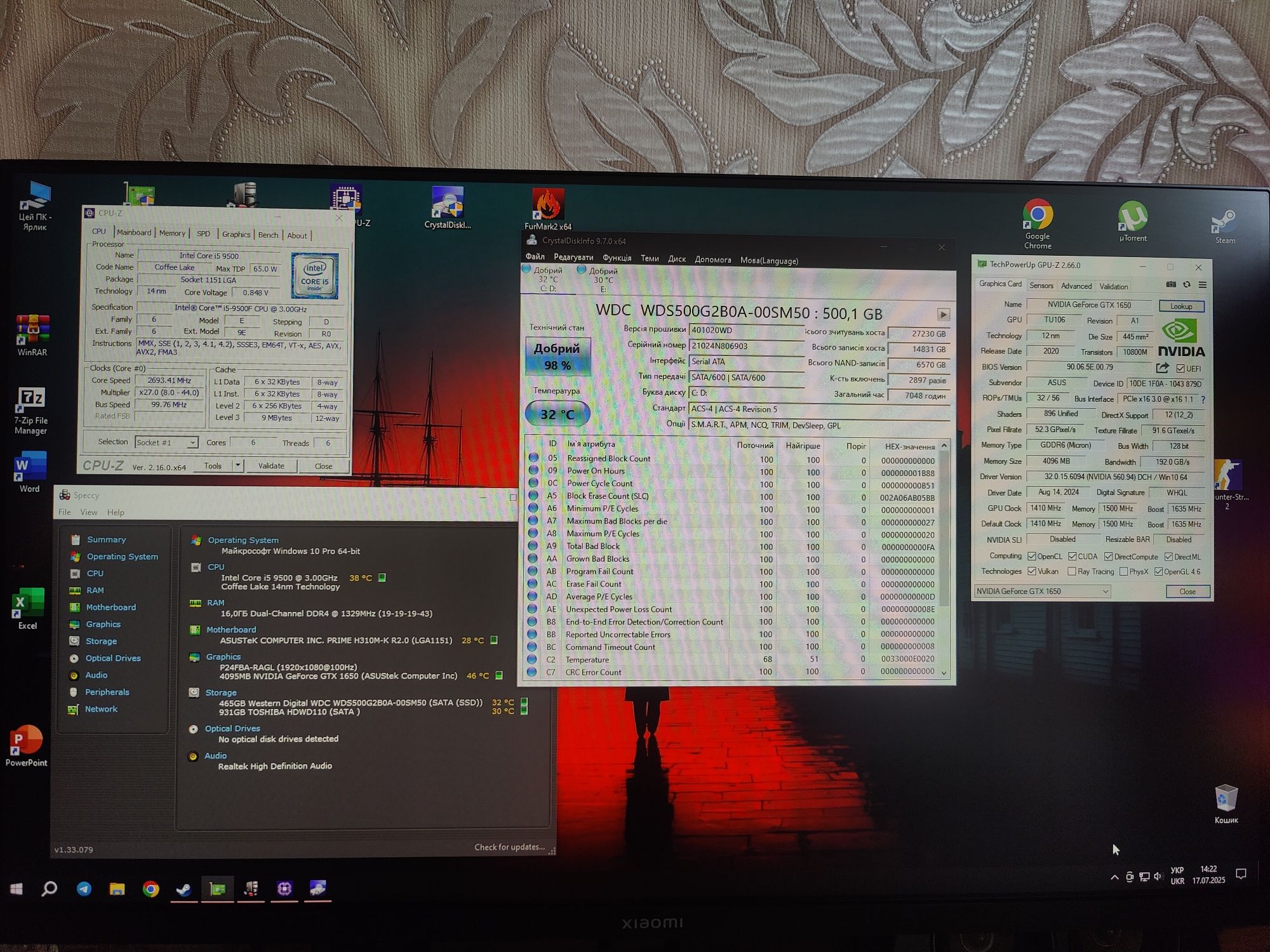Switch to the Mainboard tab in CPU-Z

(x=134, y=232)
